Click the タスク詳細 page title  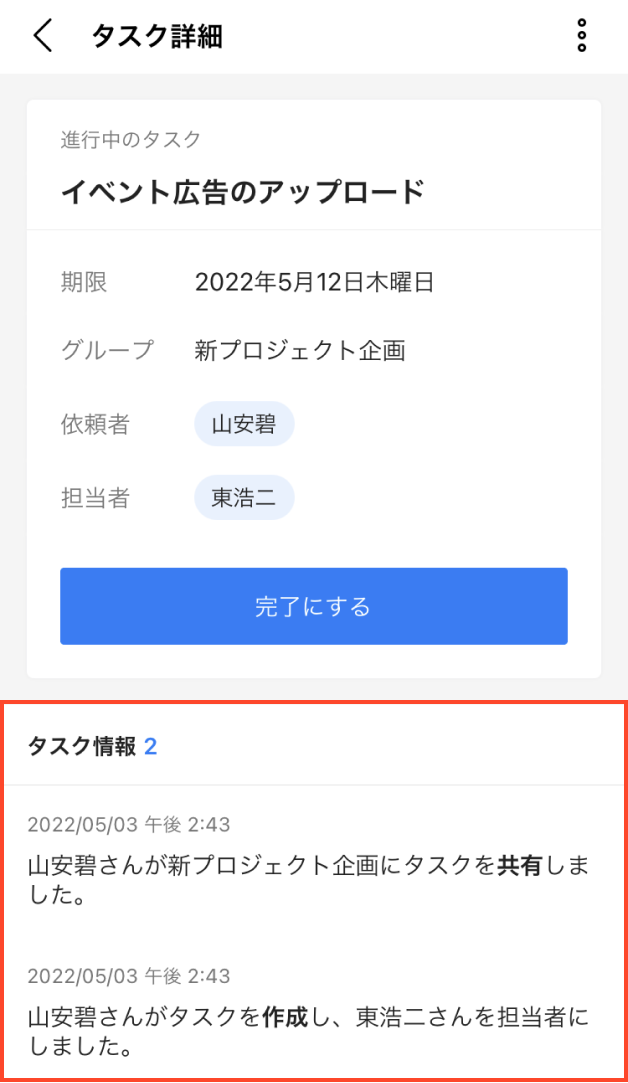[157, 37]
